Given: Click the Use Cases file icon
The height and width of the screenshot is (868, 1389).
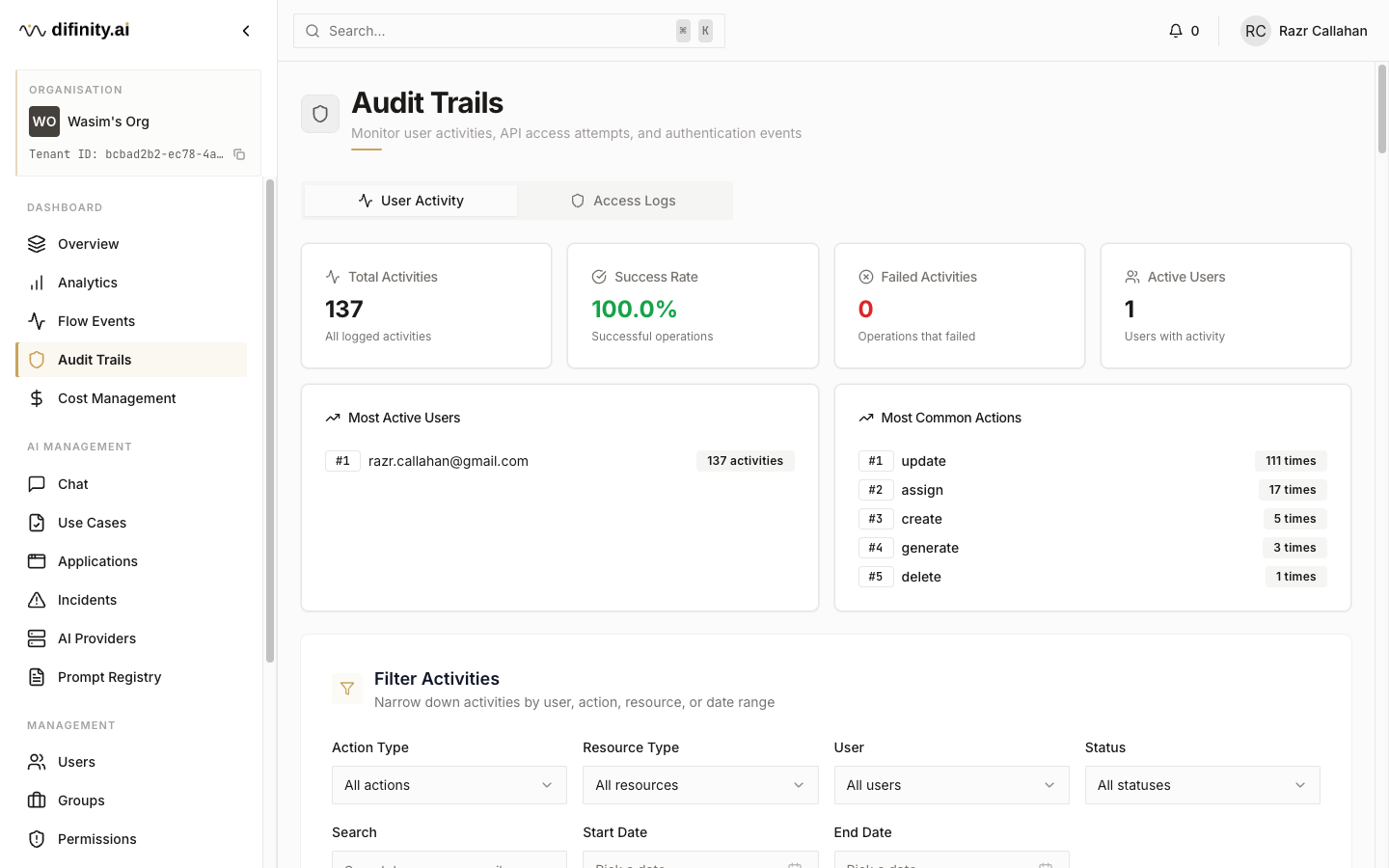Looking at the screenshot, I should pyautogui.click(x=37, y=523).
